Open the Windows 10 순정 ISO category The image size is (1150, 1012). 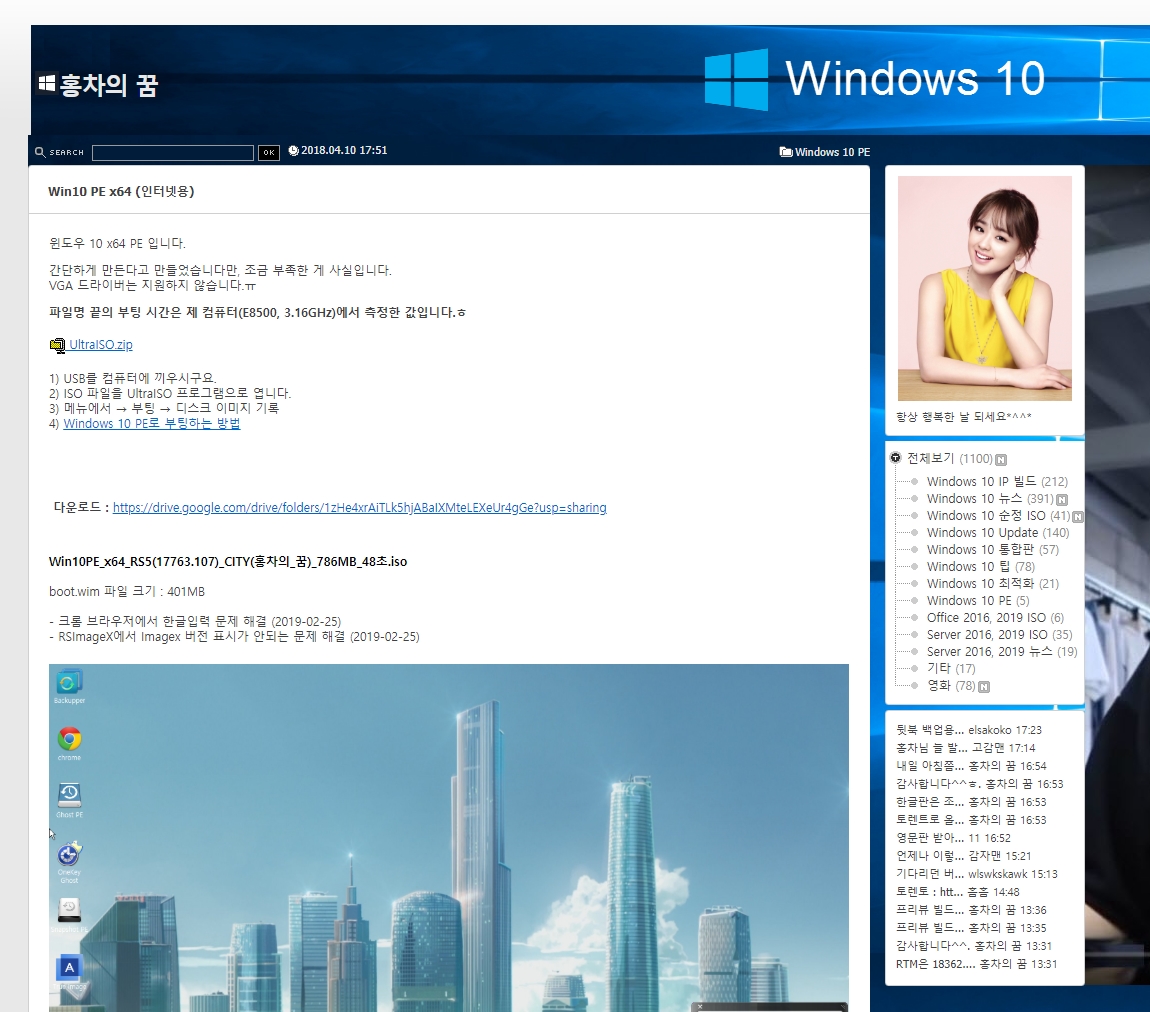point(998,516)
